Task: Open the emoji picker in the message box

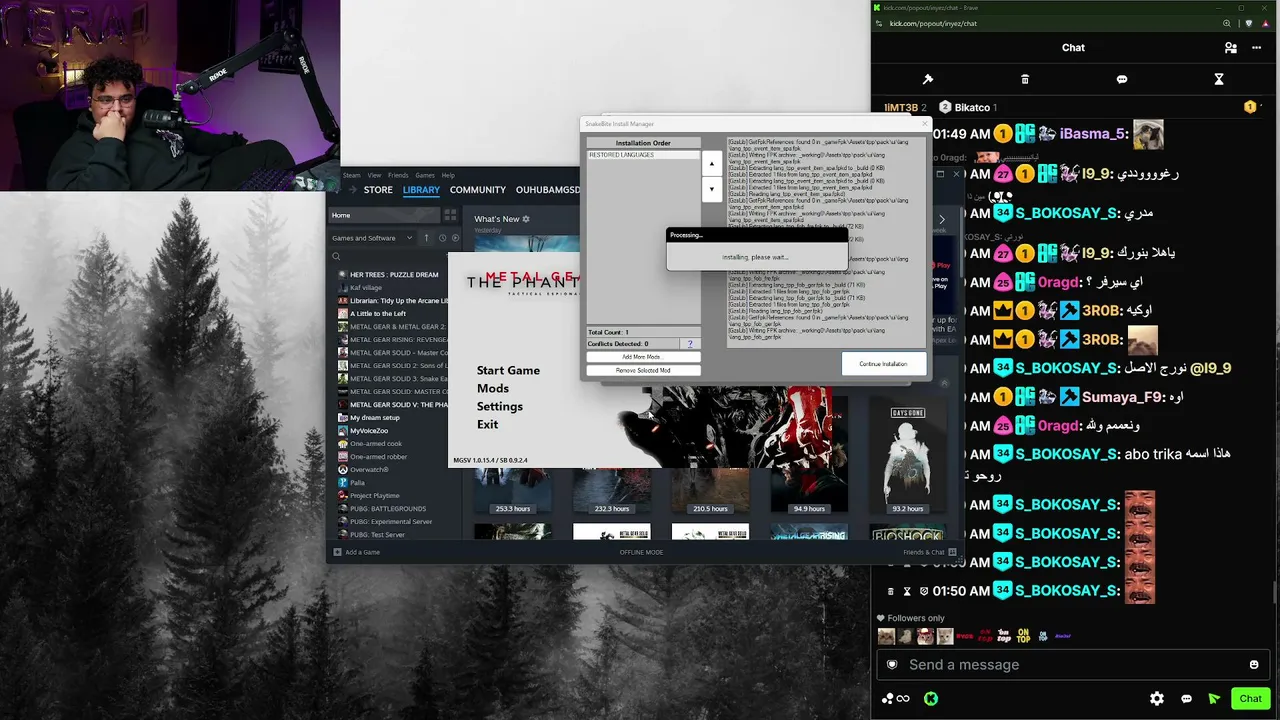Action: [x=1254, y=665]
